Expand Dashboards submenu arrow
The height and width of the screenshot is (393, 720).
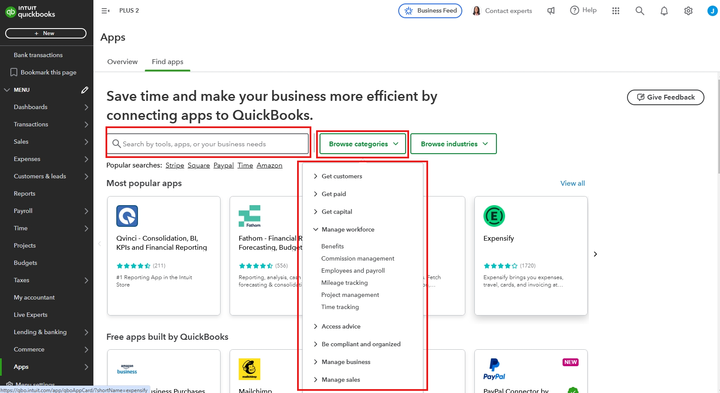[86, 107]
